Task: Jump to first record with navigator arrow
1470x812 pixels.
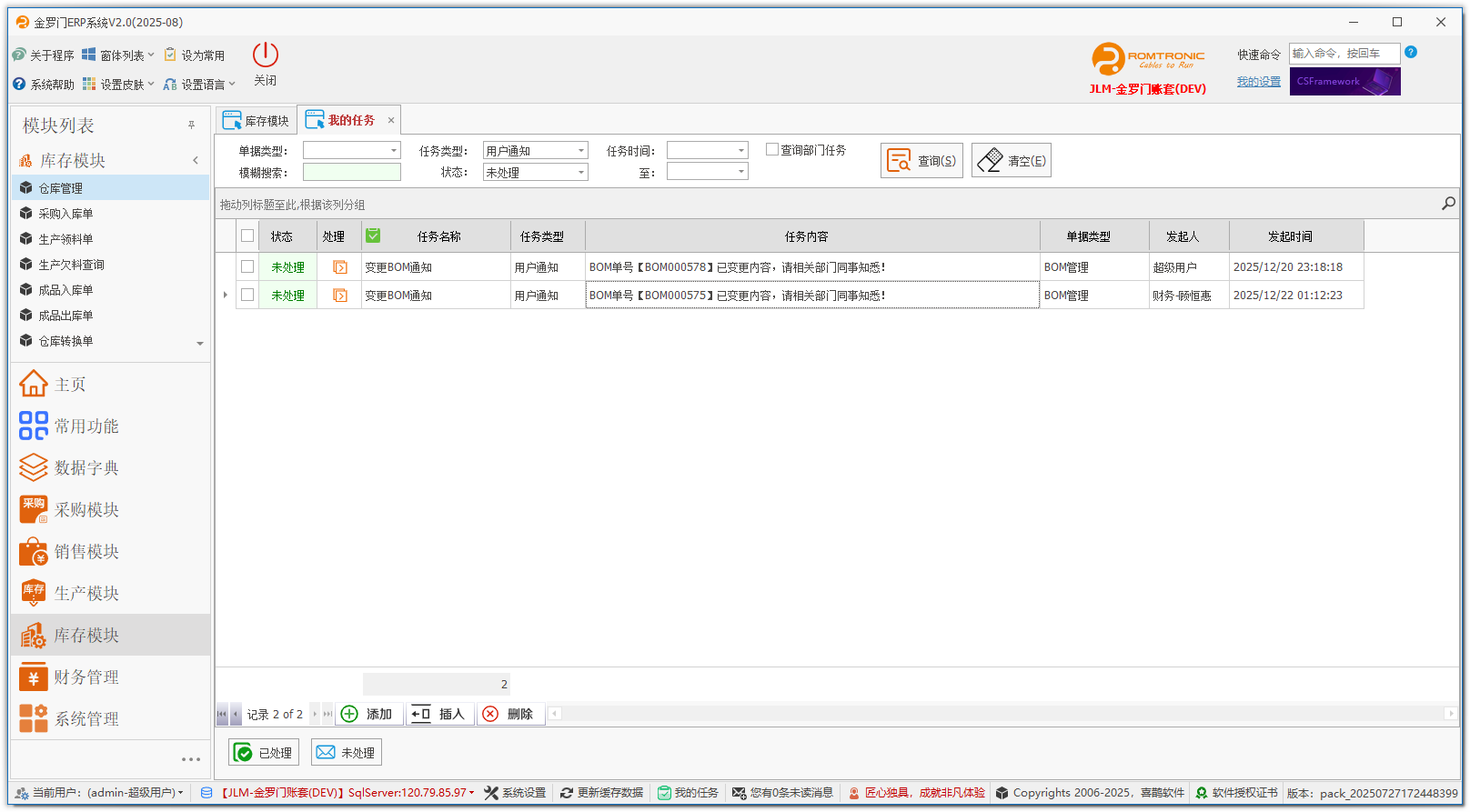Action: [x=222, y=714]
